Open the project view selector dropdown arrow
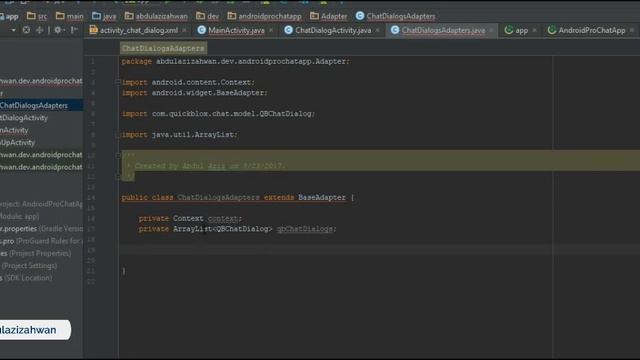Screen dimensions: 640x360 [14, 30]
